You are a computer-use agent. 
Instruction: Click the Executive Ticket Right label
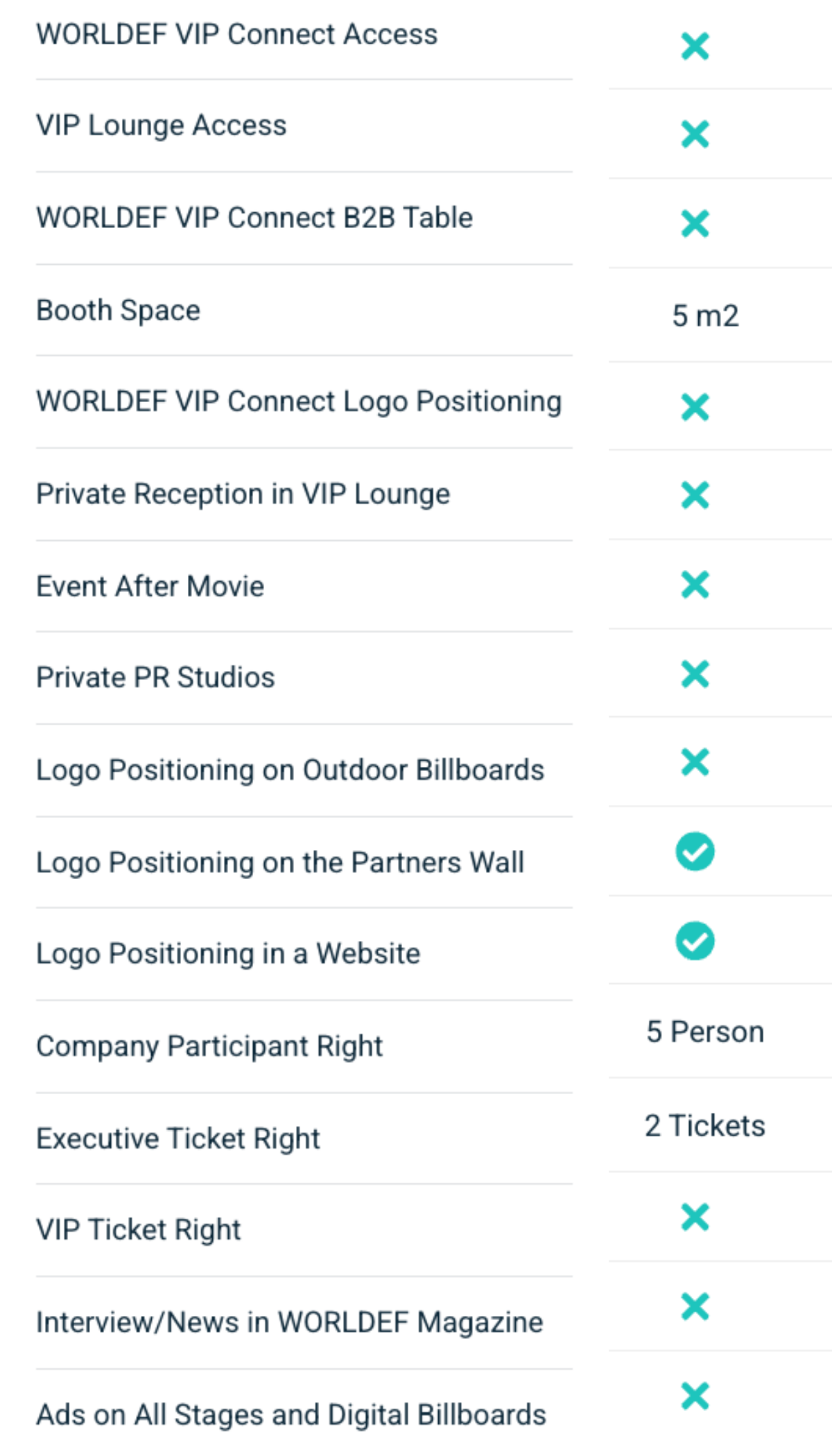click(178, 1138)
